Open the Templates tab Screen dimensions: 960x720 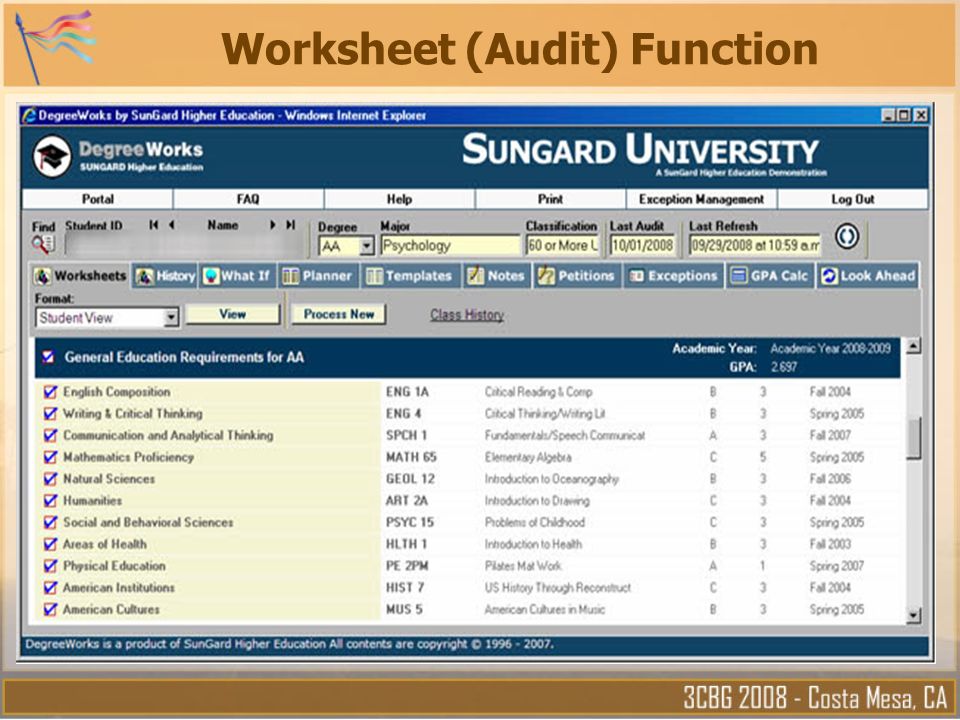pyautogui.click(x=410, y=276)
